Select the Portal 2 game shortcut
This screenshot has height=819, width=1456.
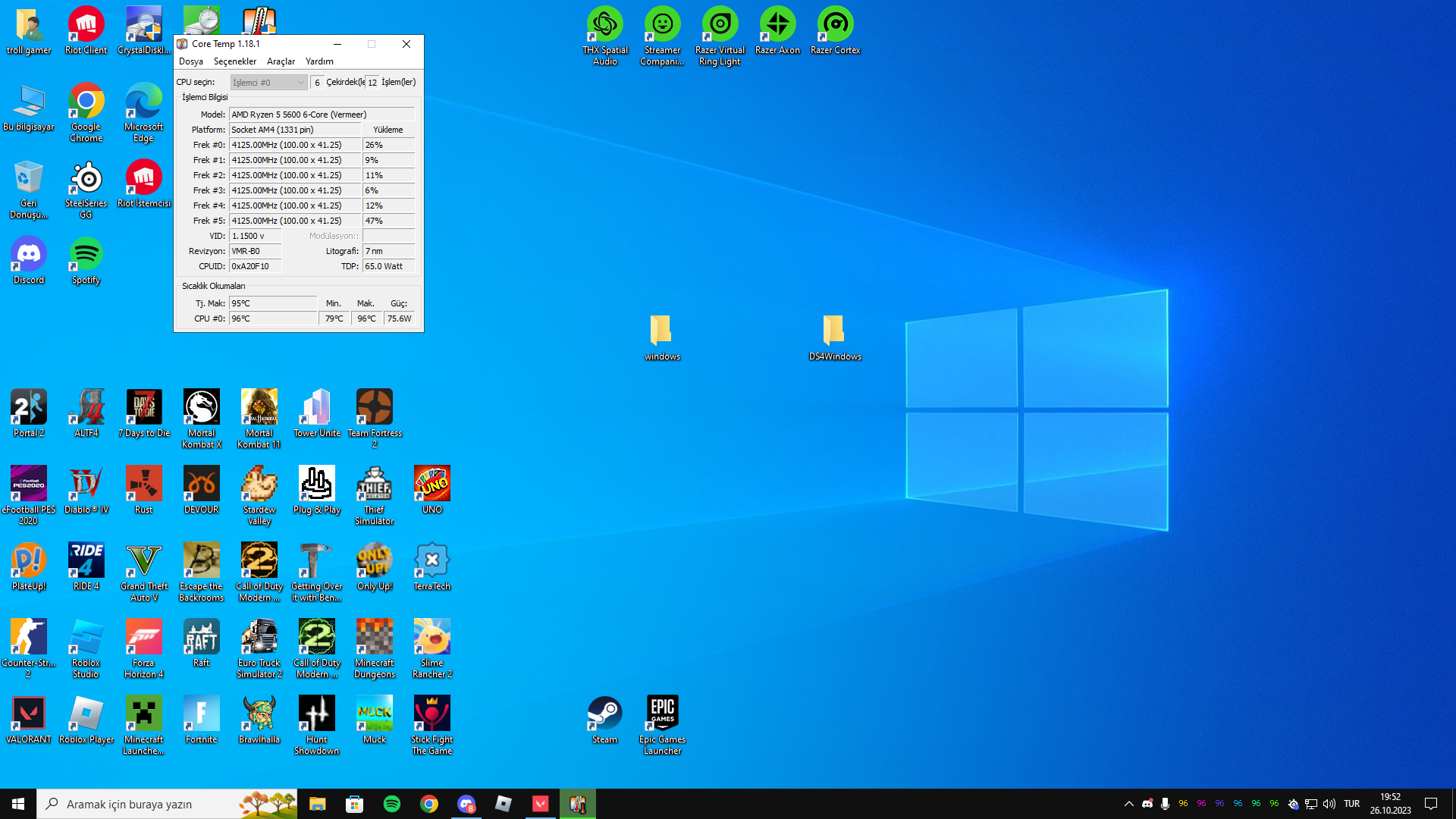[x=29, y=413]
